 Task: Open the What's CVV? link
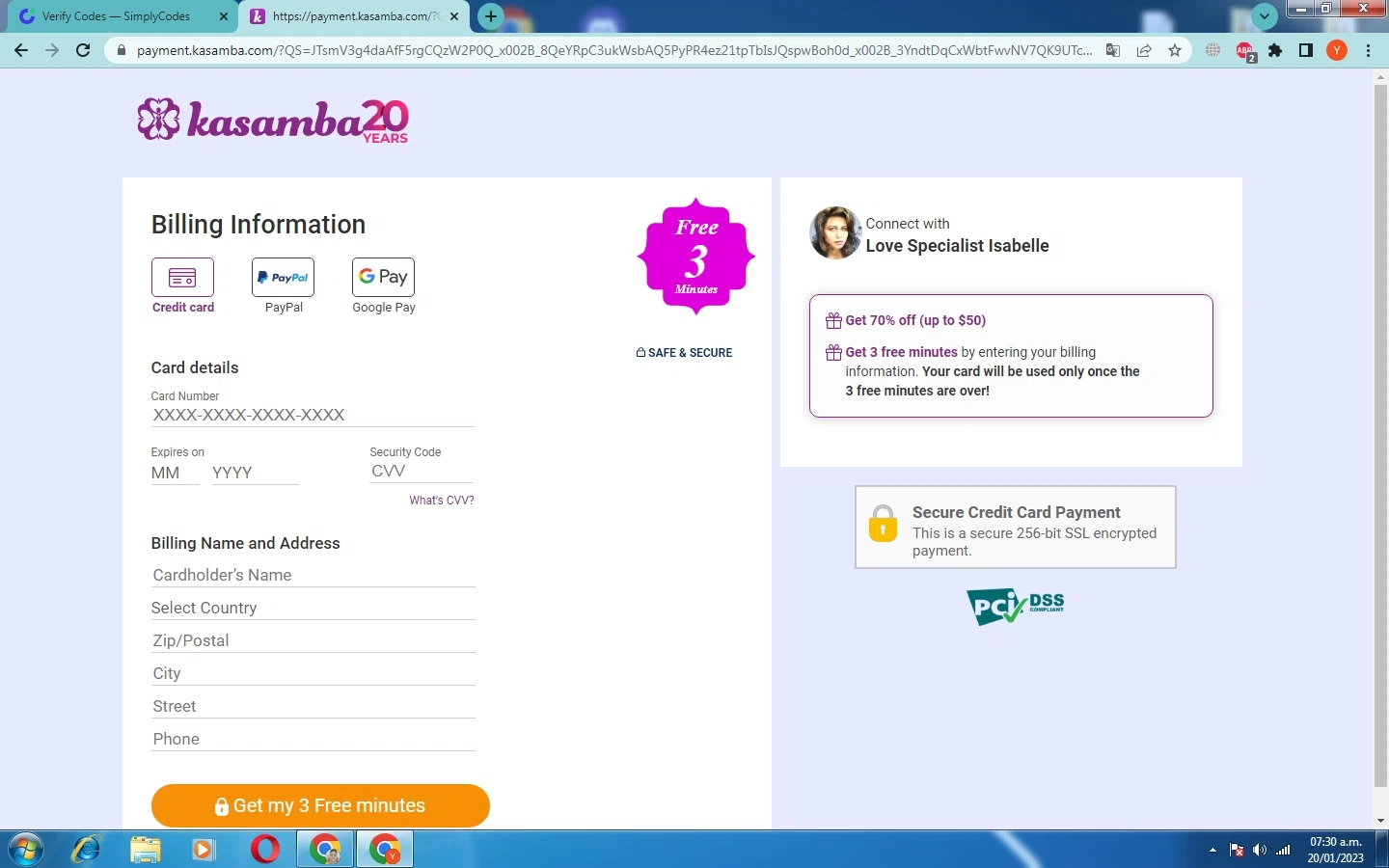coord(441,501)
